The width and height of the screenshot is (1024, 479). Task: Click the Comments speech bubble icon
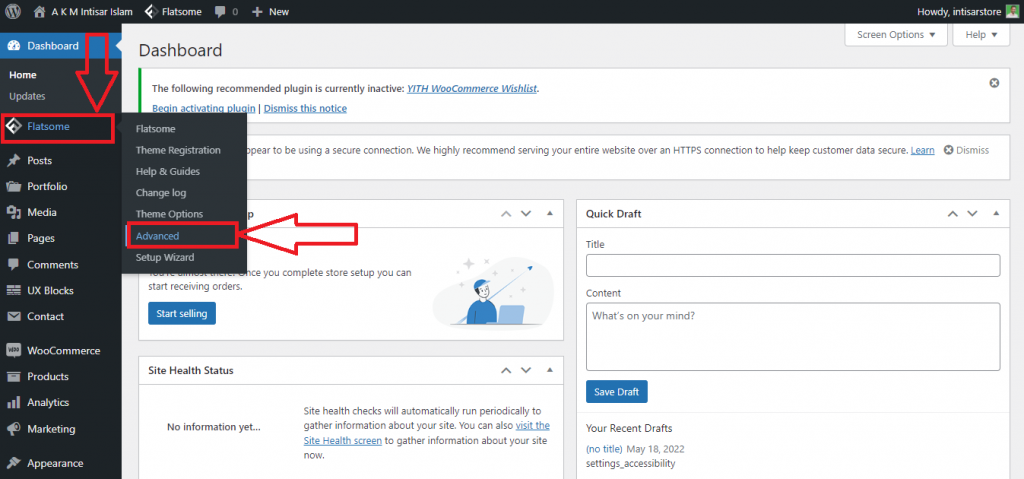click(x=14, y=265)
